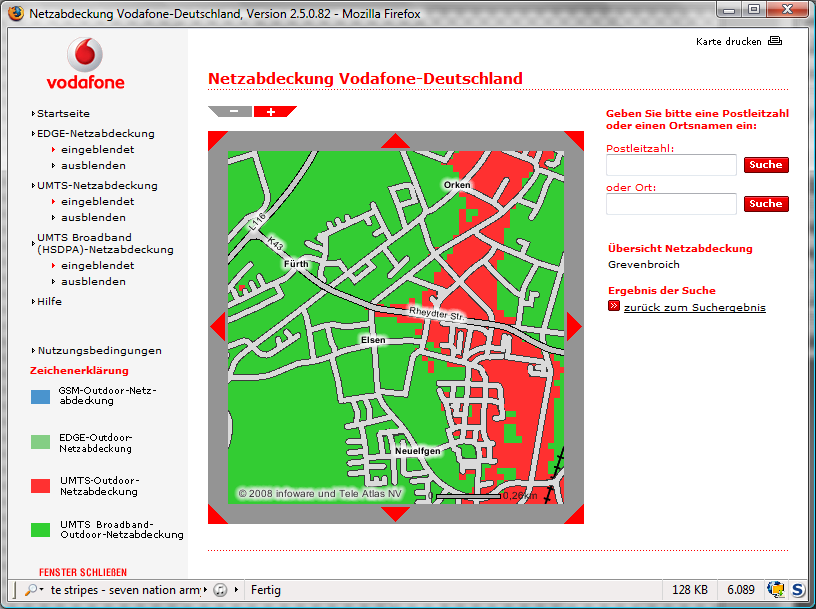Click the Postleitzahl input field
816x609 pixels.
[x=671, y=165]
